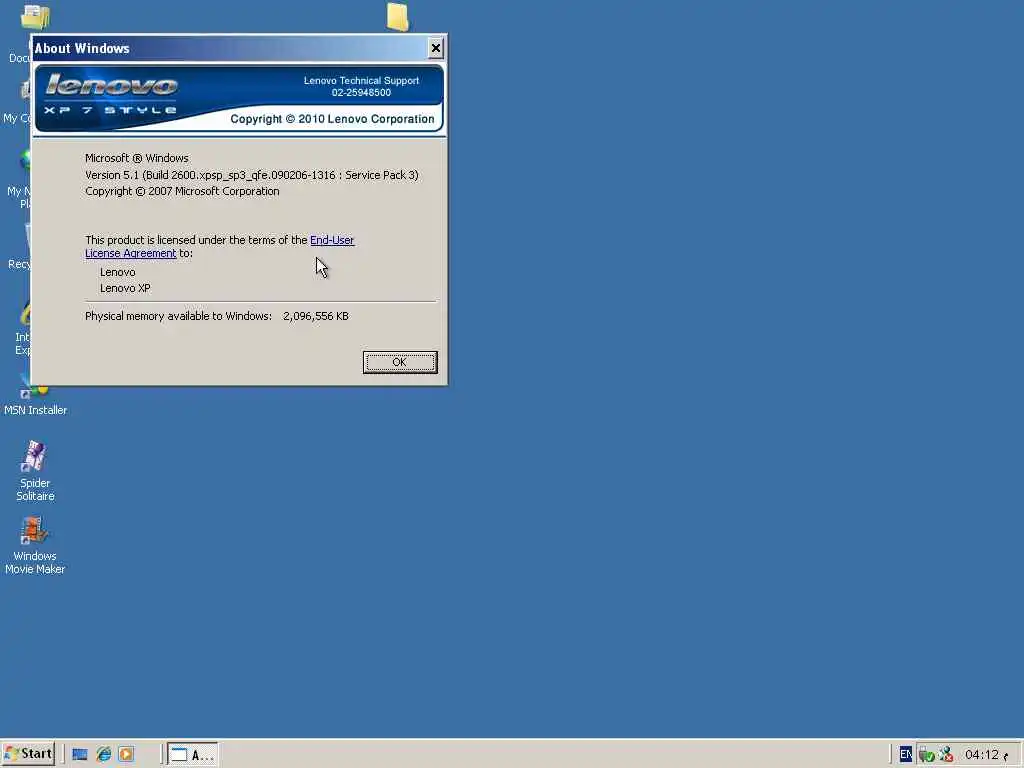The width and height of the screenshot is (1024, 768).
Task: Click the 'Lenovo XP' licensee text
Action: click(x=125, y=288)
